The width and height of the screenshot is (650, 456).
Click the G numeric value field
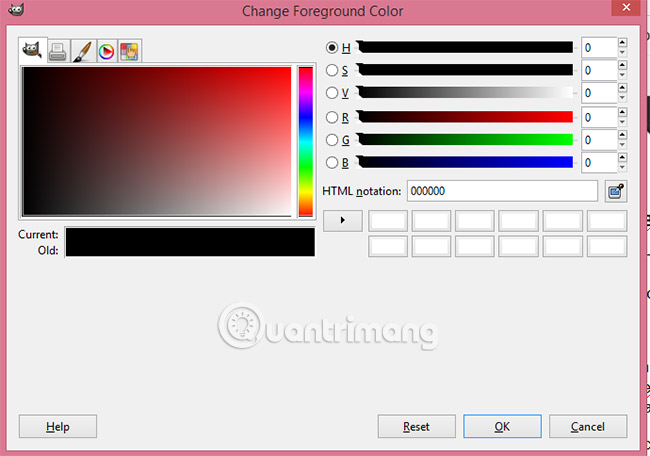pyautogui.click(x=599, y=140)
